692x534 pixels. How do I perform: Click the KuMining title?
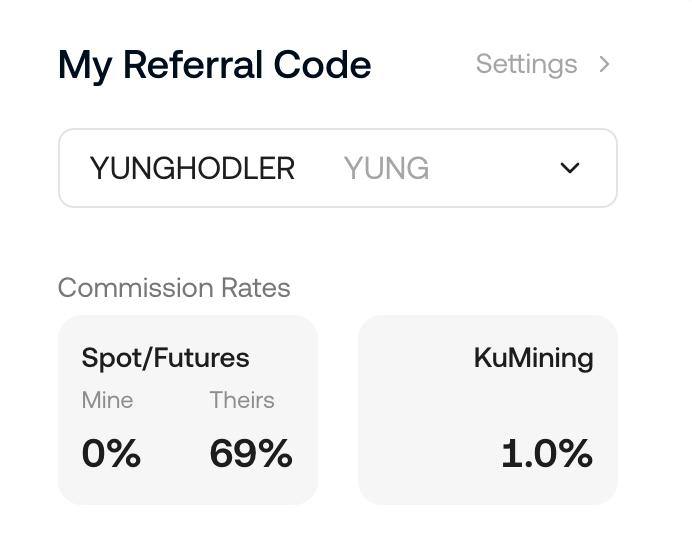pos(534,357)
